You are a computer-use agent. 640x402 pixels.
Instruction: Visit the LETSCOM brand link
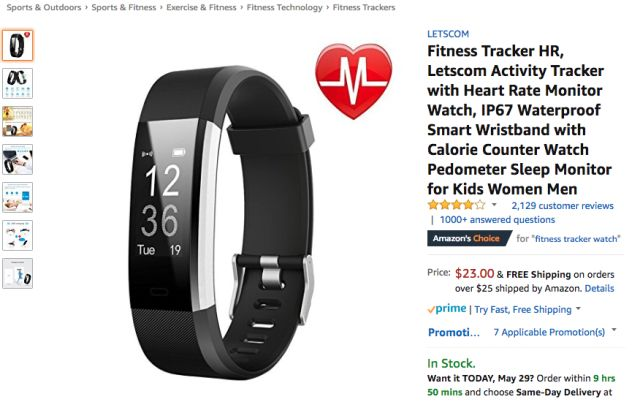click(x=448, y=34)
